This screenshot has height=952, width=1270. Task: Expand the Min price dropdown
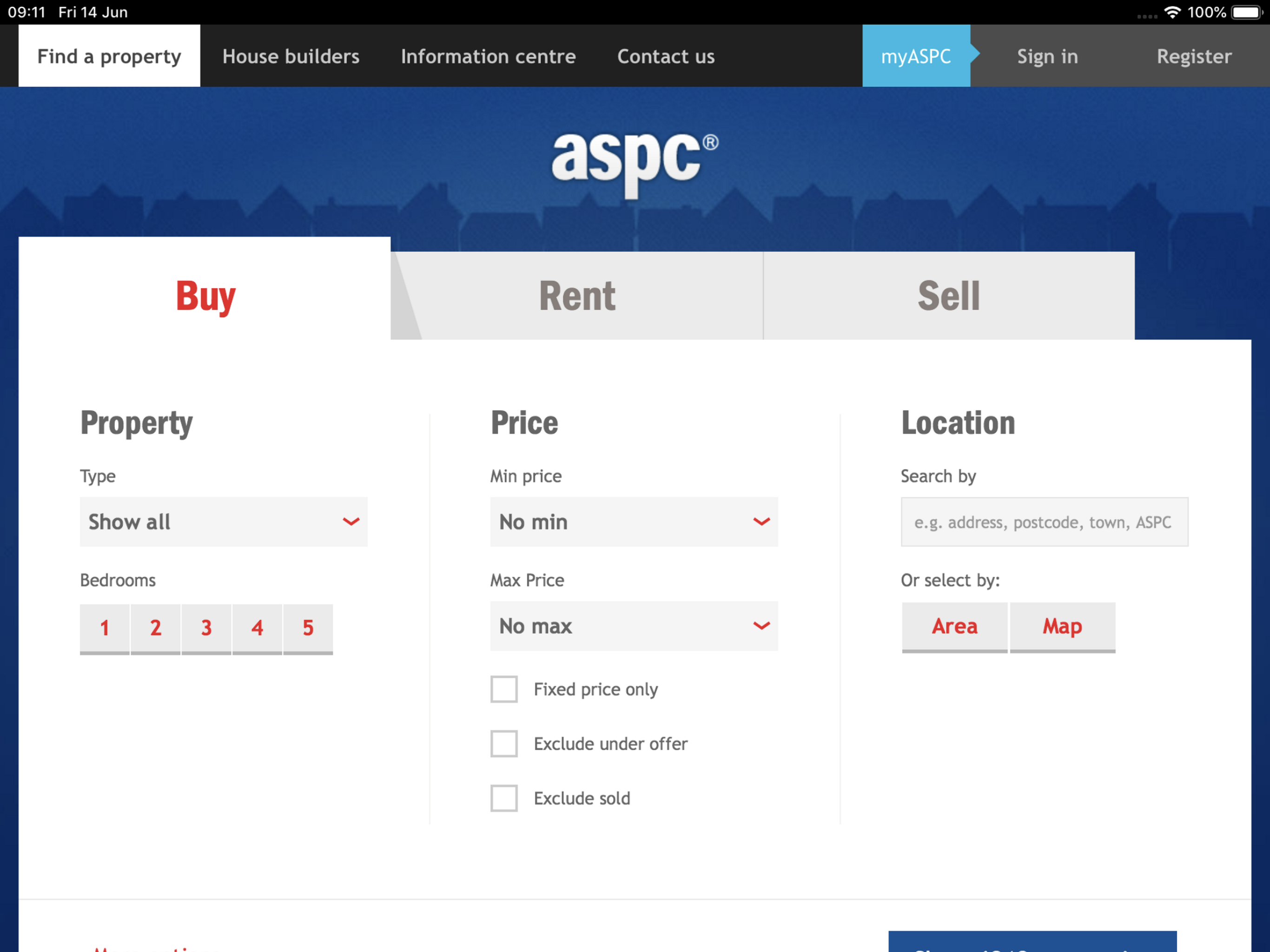pos(635,522)
